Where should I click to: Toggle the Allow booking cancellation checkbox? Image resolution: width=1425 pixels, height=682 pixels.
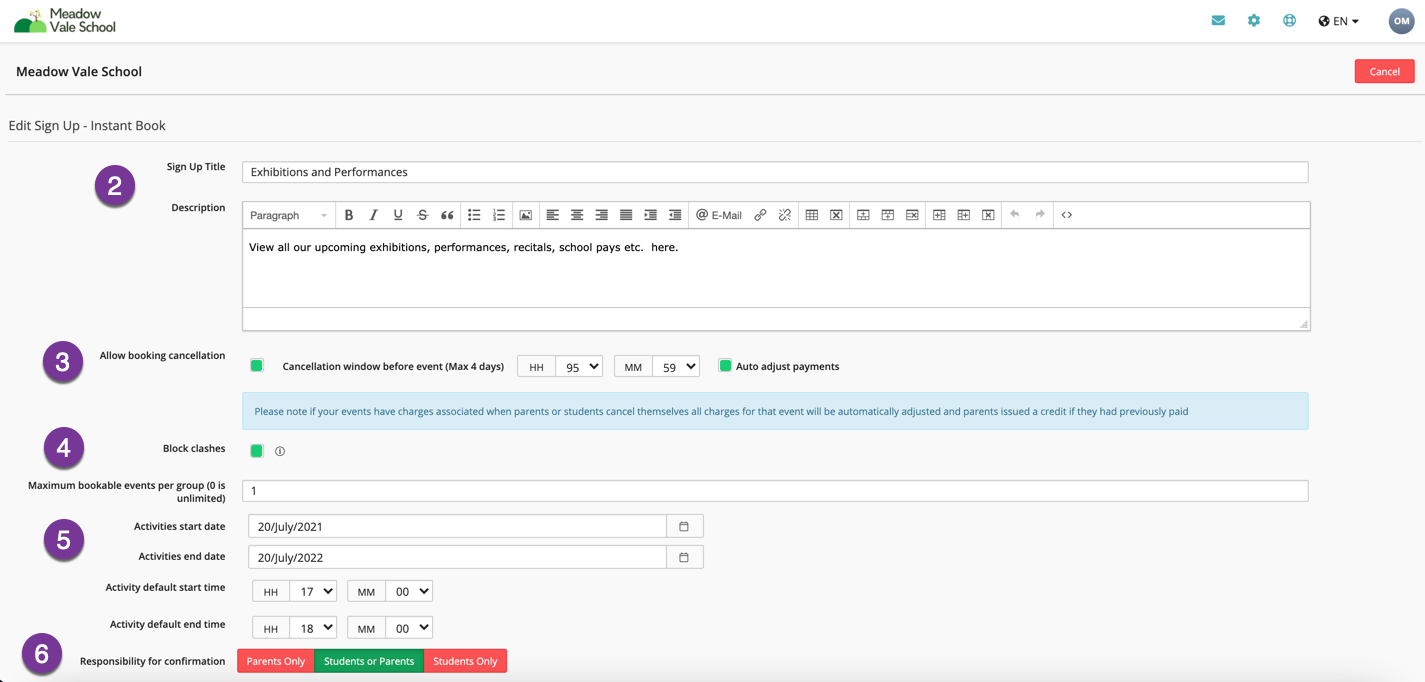pos(257,366)
